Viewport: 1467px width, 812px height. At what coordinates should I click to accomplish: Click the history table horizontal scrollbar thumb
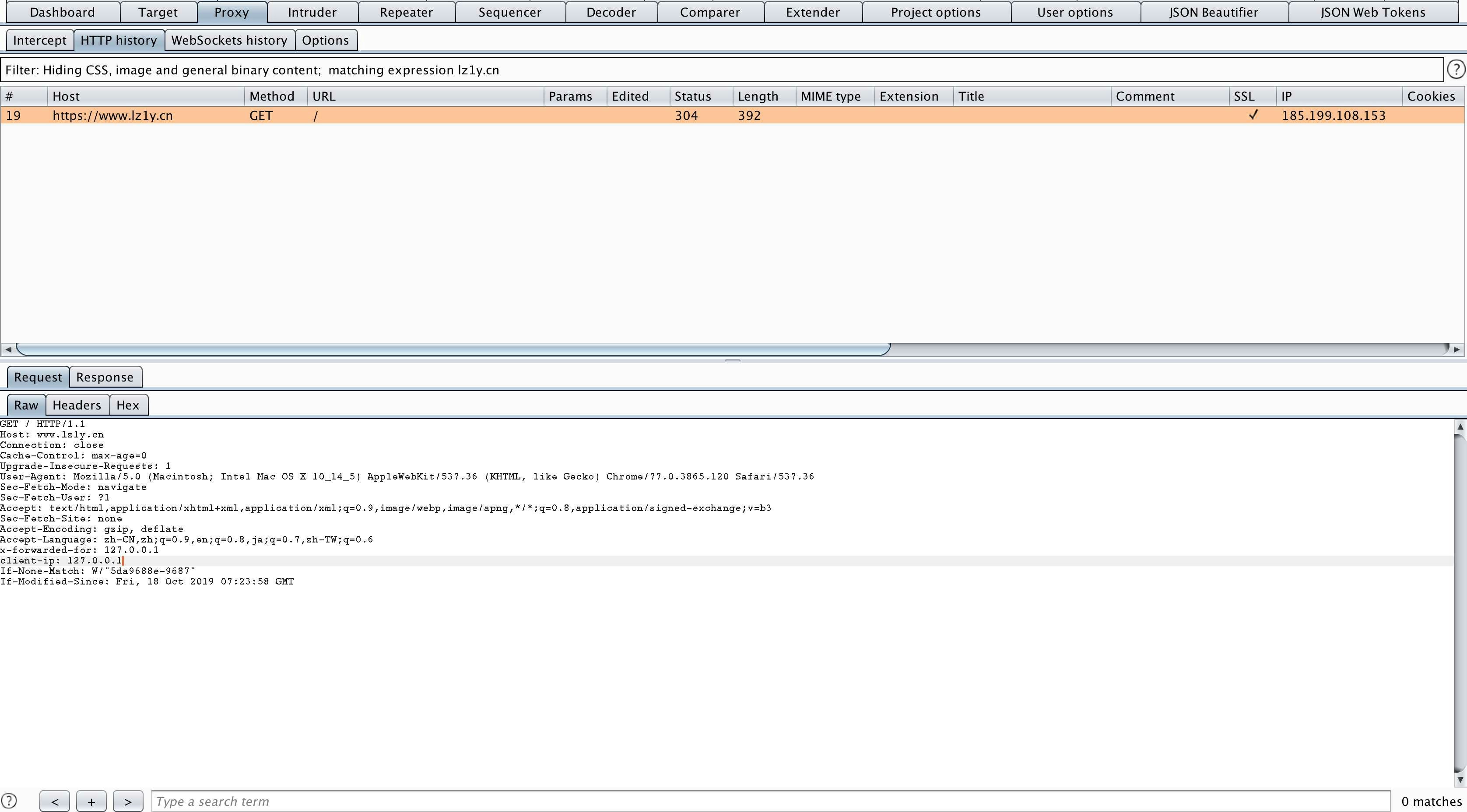(x=453, y=349)
